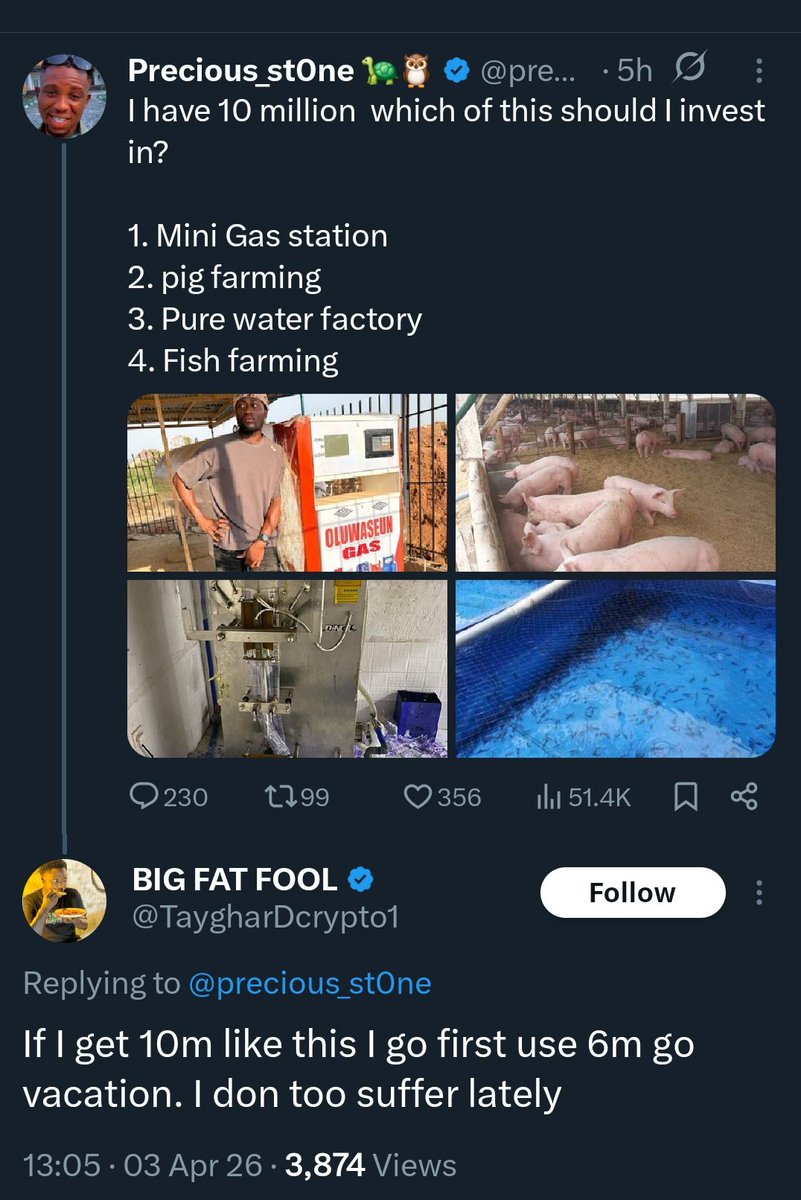Image resolution: width=801 pixels, height=1200 pixels.
Task: Open more options for Precious_st0ne's tweet
Action: click(759, 71)
